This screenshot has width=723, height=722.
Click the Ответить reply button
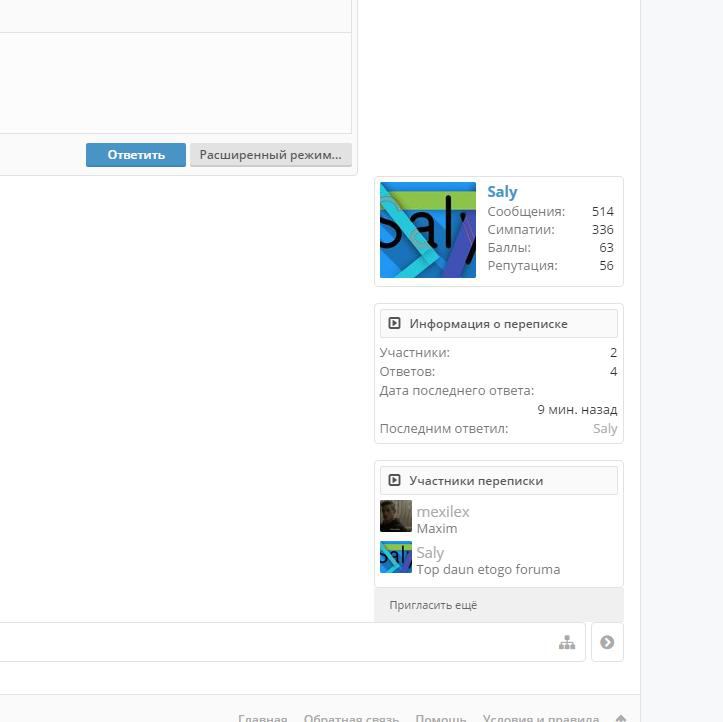click(x=136, y=155)
